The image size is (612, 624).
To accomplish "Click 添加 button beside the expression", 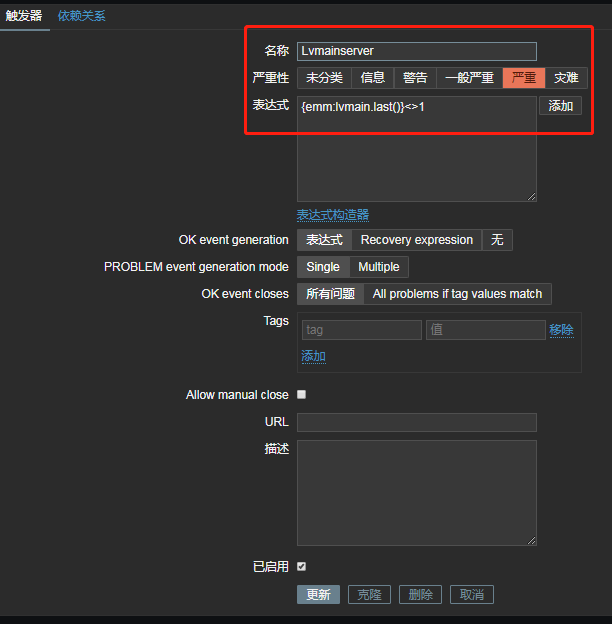I will (560, 106).
